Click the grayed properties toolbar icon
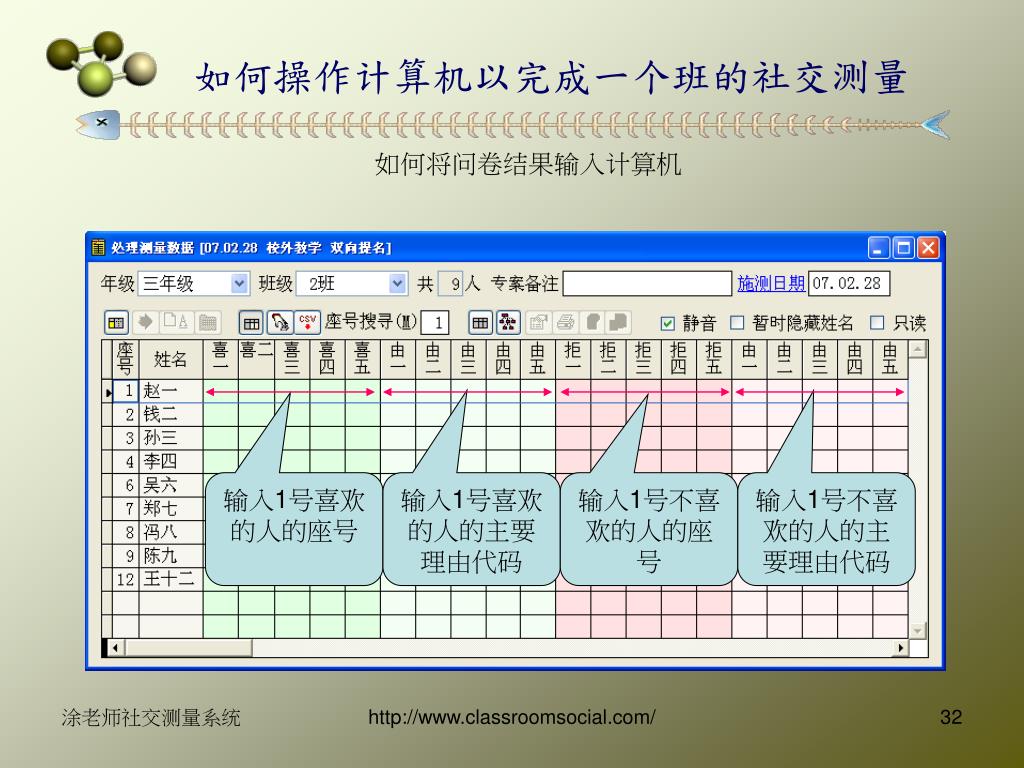Screen dimensions: 1024x768 (x=538, y=322)
